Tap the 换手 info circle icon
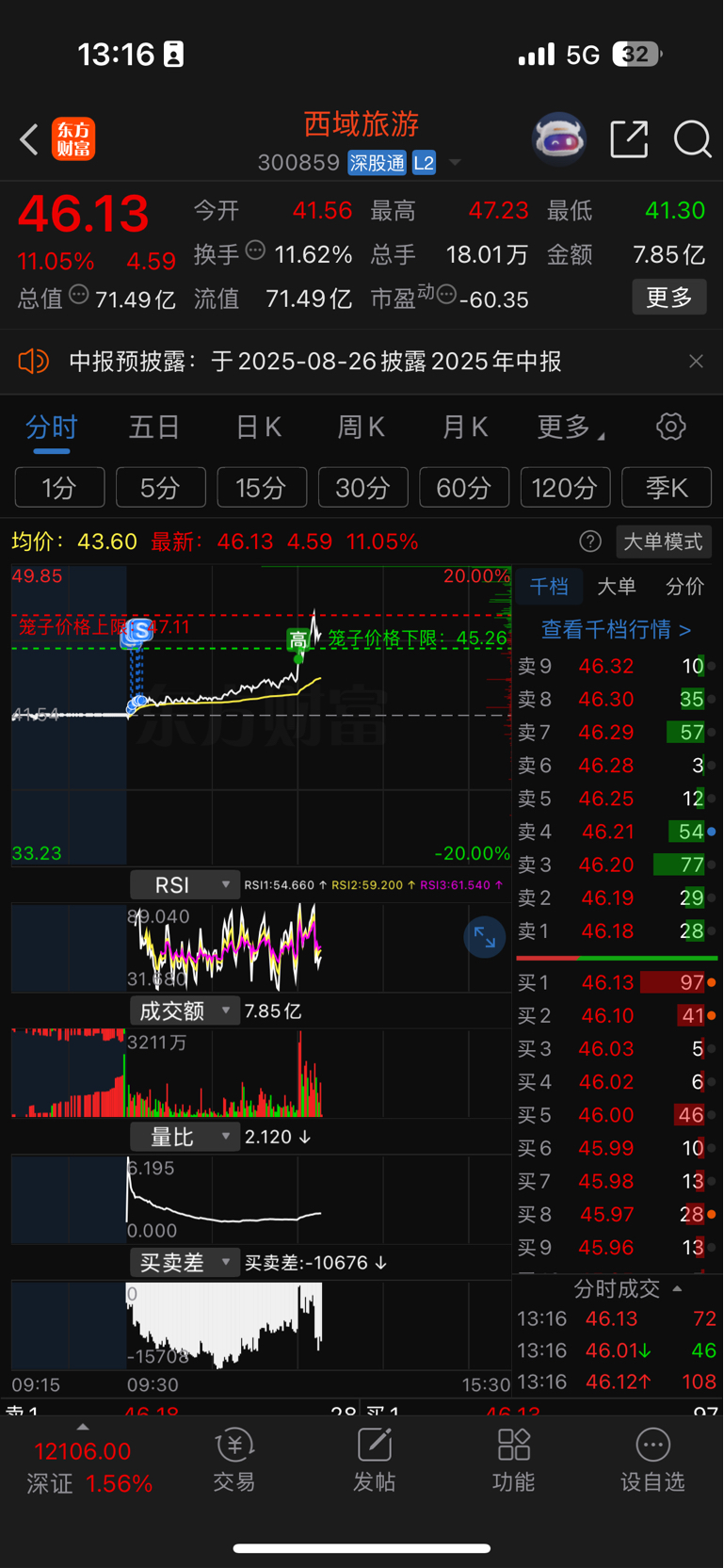 coord(255,251)
